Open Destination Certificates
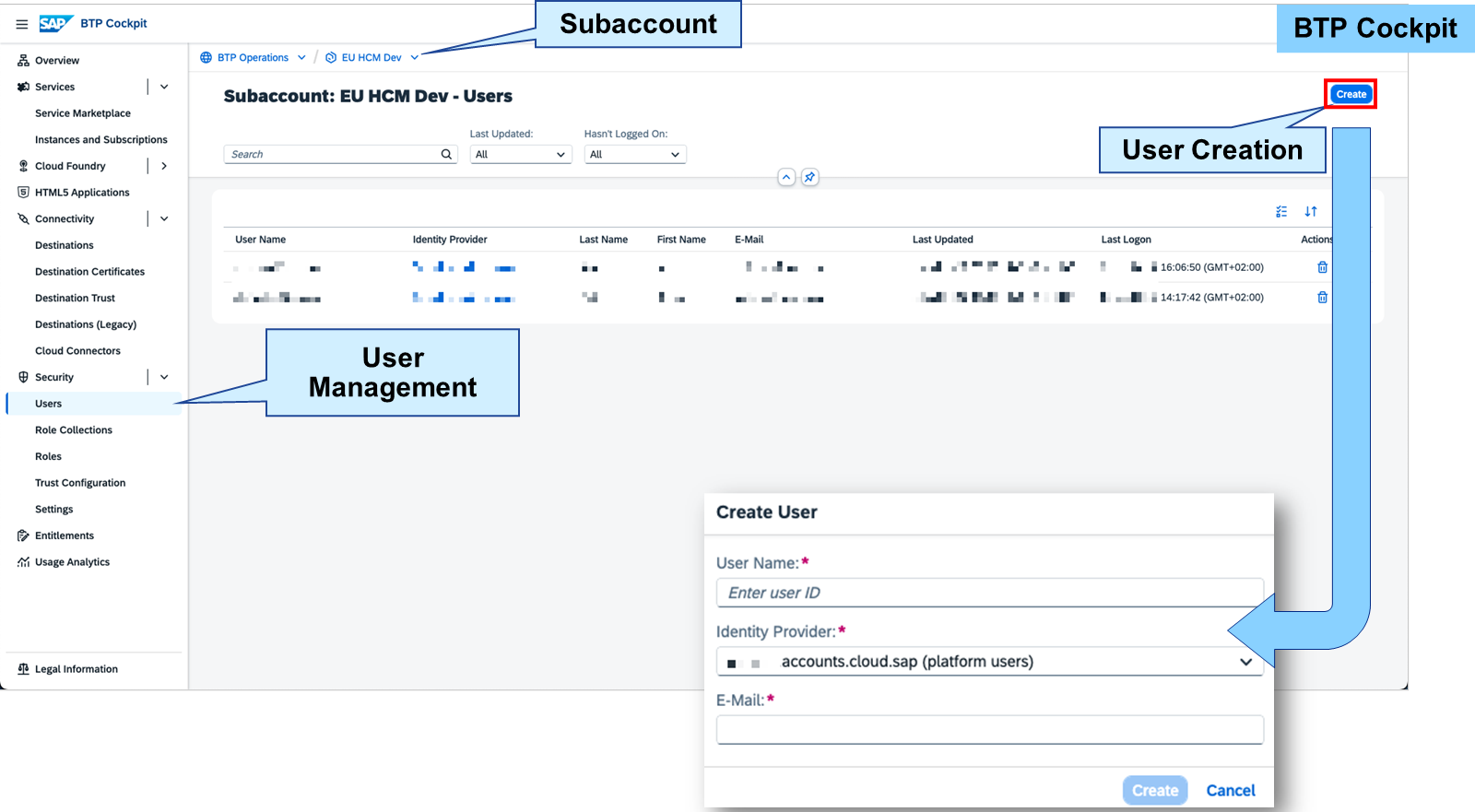The height and width of the screenshot is (812, 1475). (x=90, y=272)
